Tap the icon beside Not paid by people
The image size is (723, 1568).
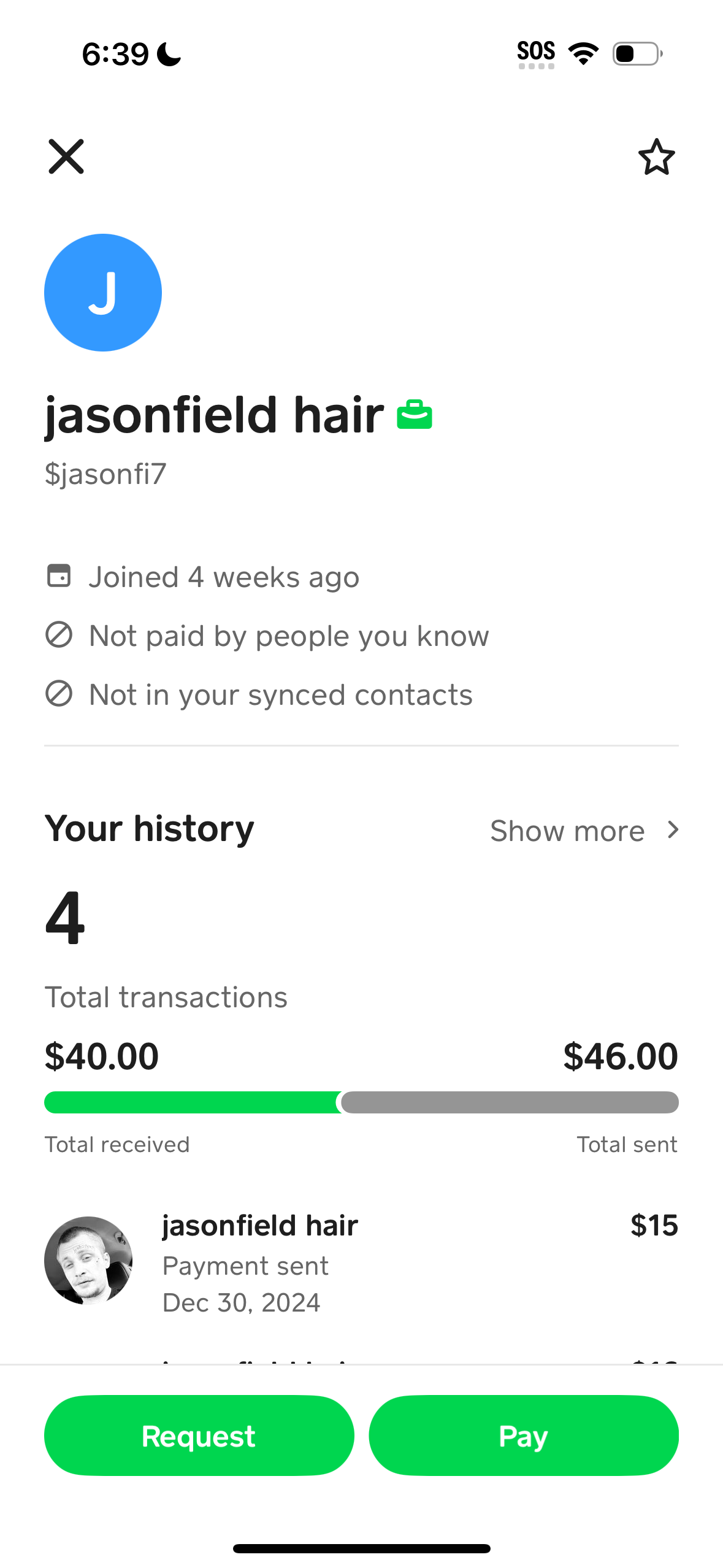(59, 635)
